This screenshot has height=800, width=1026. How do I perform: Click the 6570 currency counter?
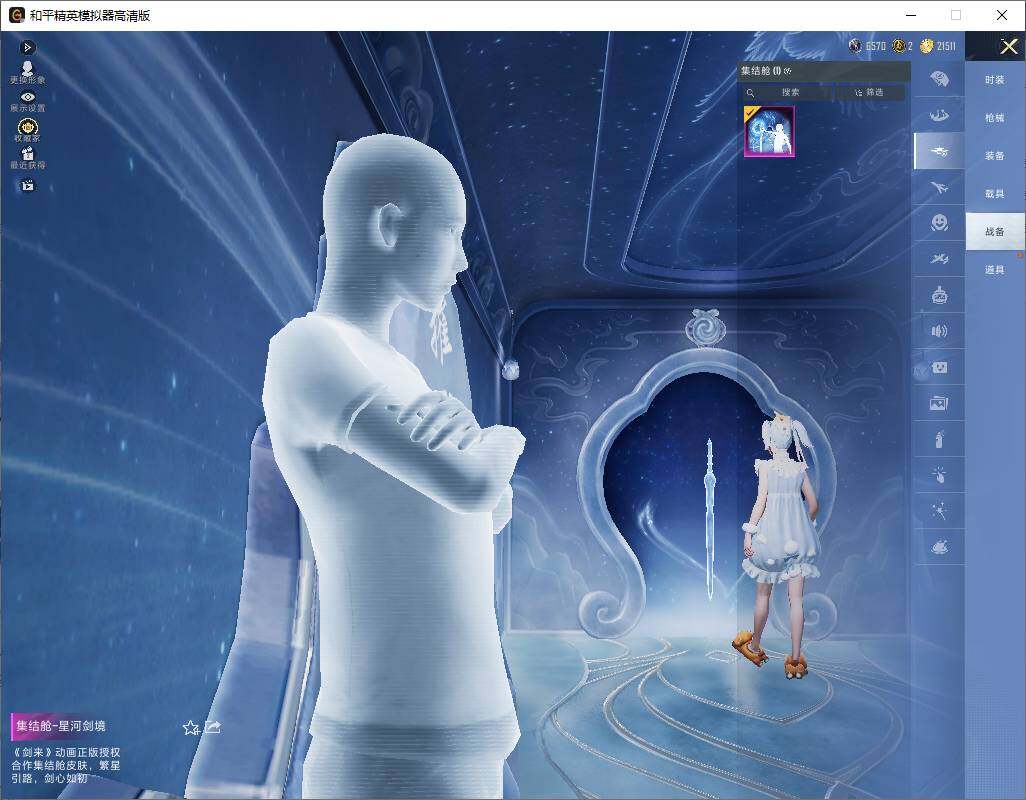coord(867,46)
